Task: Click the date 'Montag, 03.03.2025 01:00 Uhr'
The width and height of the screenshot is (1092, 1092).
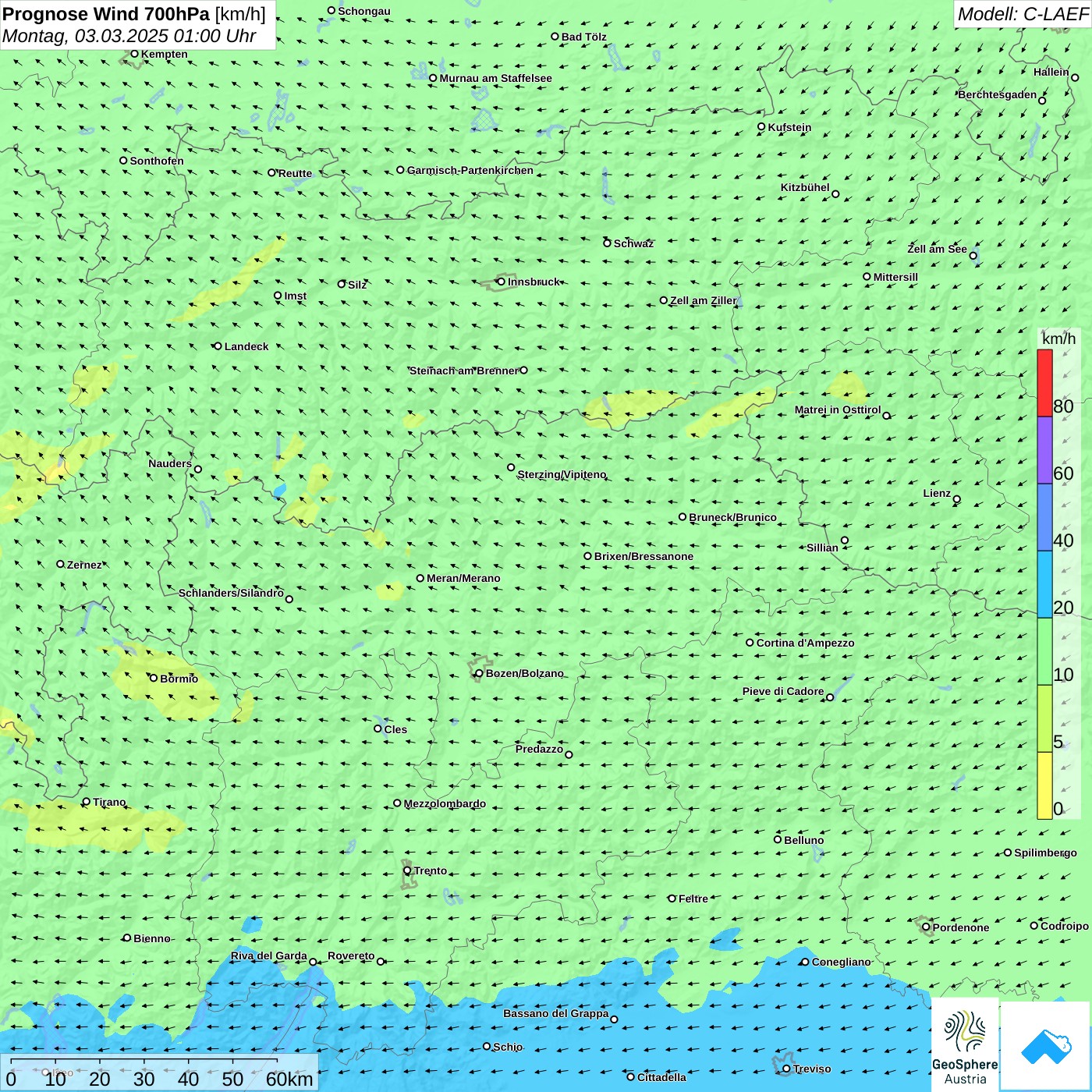Action: 129,36
